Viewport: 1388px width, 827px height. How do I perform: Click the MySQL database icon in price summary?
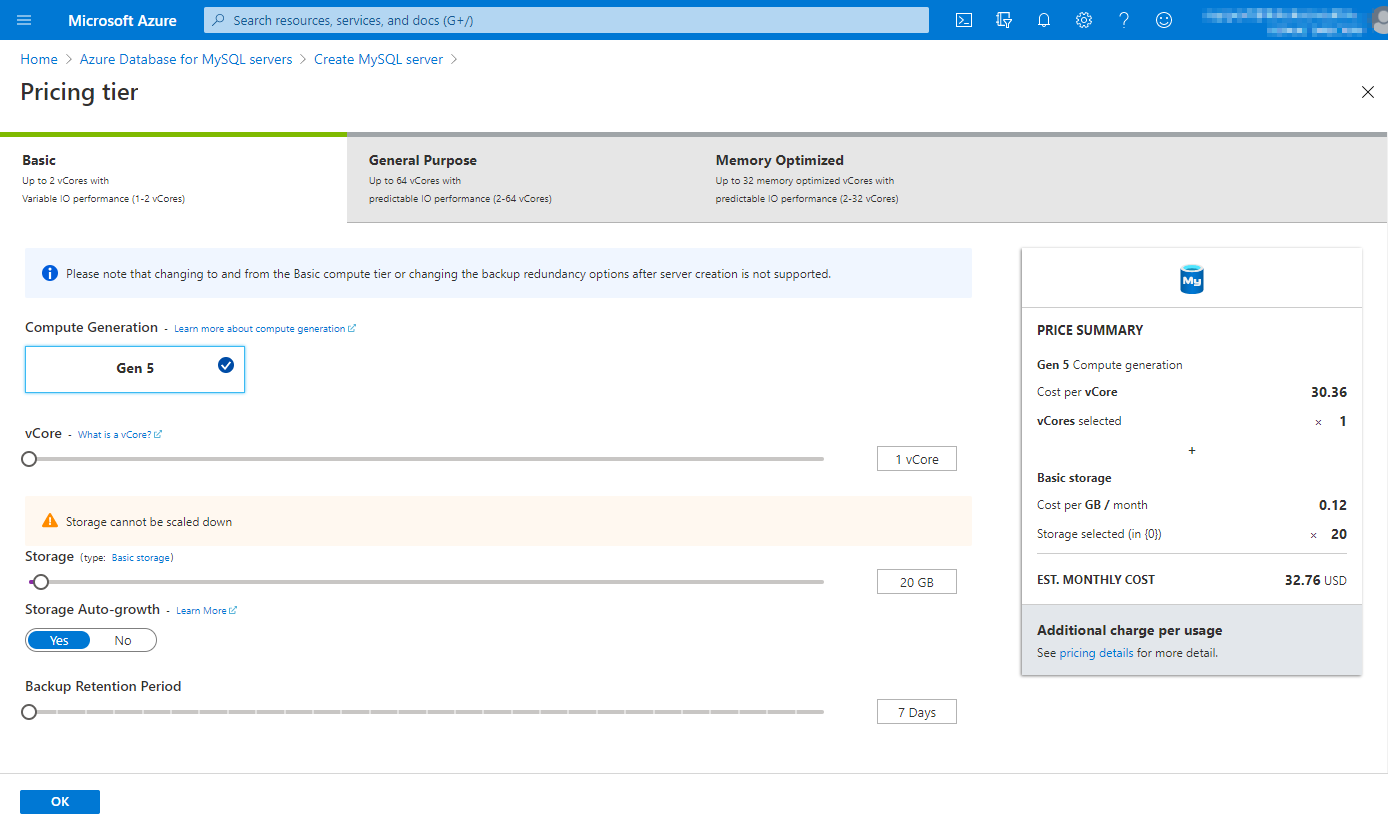pos(1191,279)
